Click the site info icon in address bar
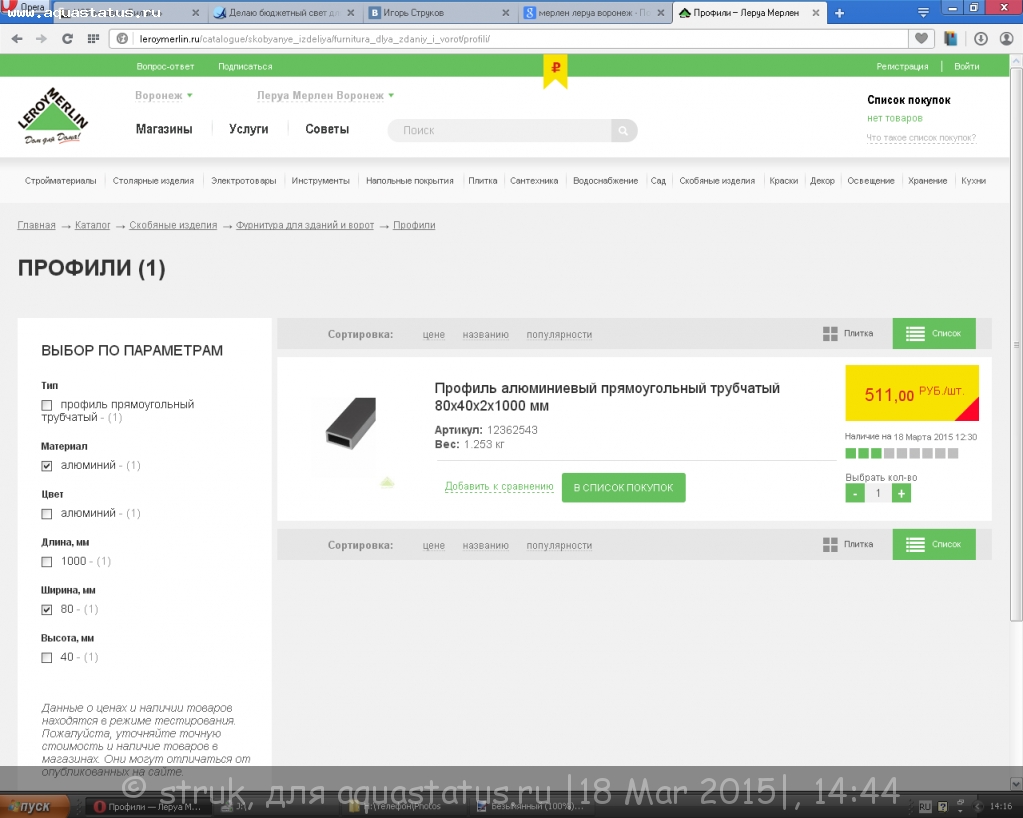Viewport: 1023px width, 818px height. [122, 39]
